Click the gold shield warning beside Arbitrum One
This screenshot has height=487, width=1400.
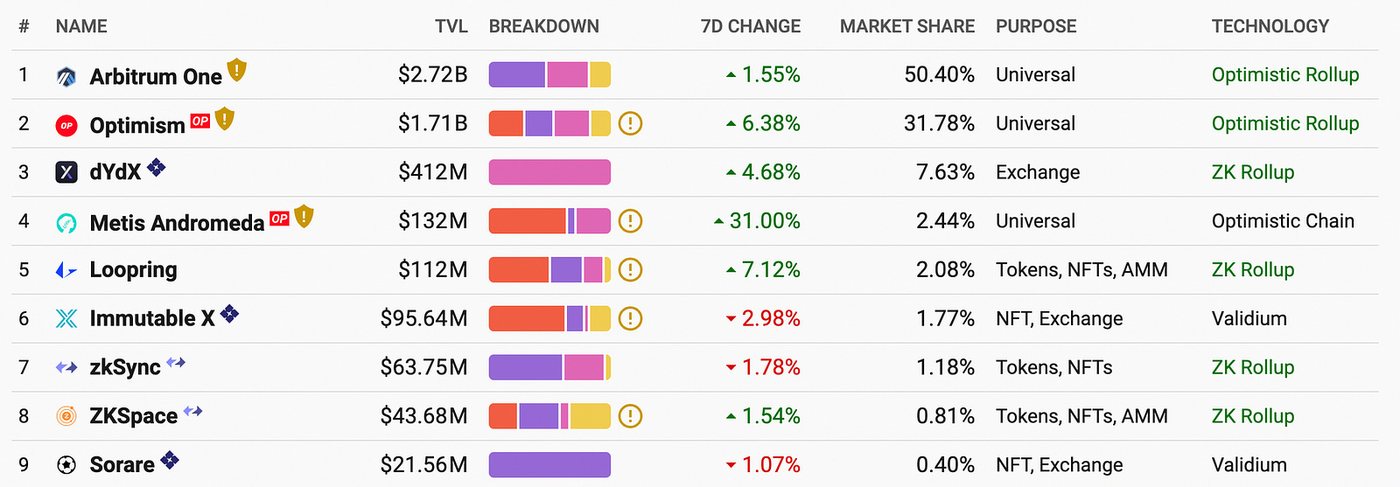[x=236, y=70]
